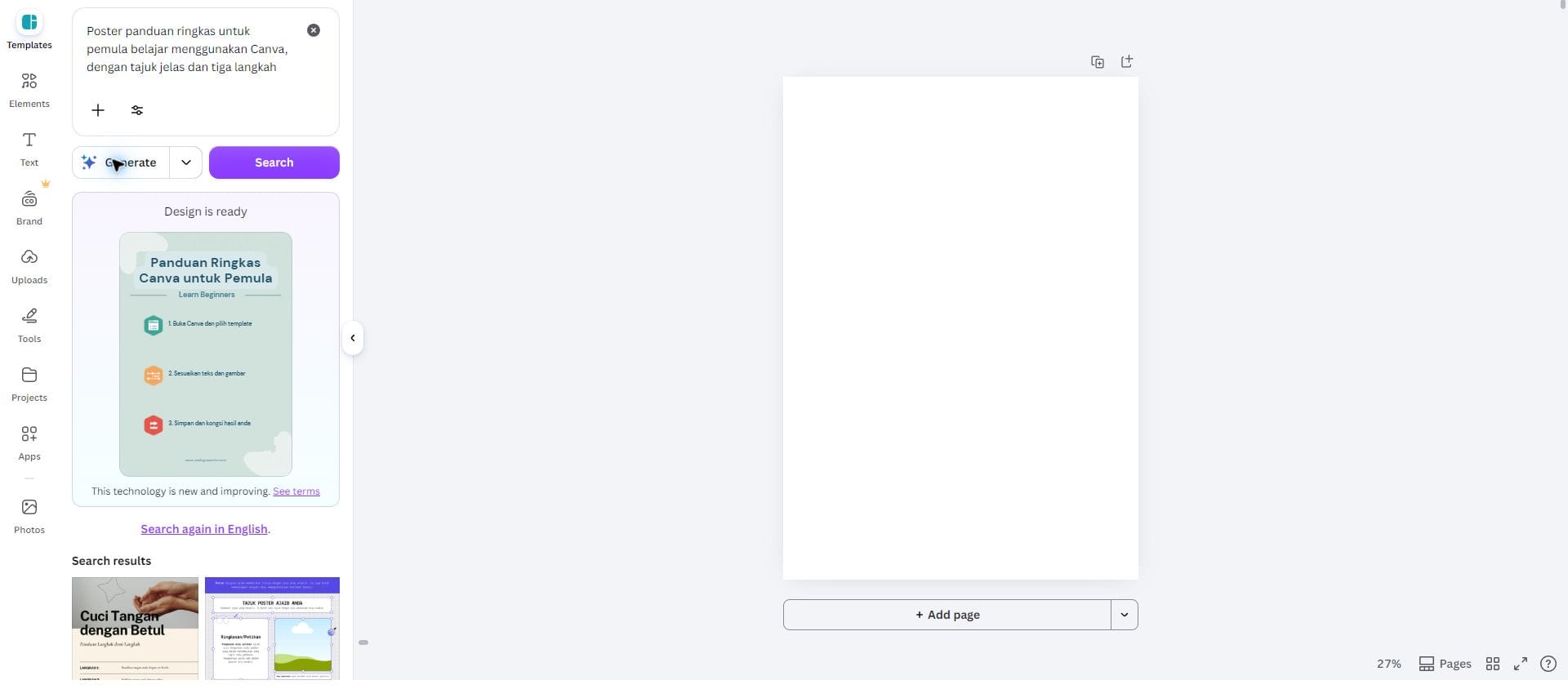
Task: Open the Templates sidebar tab
Action: [x=29, y=31]
